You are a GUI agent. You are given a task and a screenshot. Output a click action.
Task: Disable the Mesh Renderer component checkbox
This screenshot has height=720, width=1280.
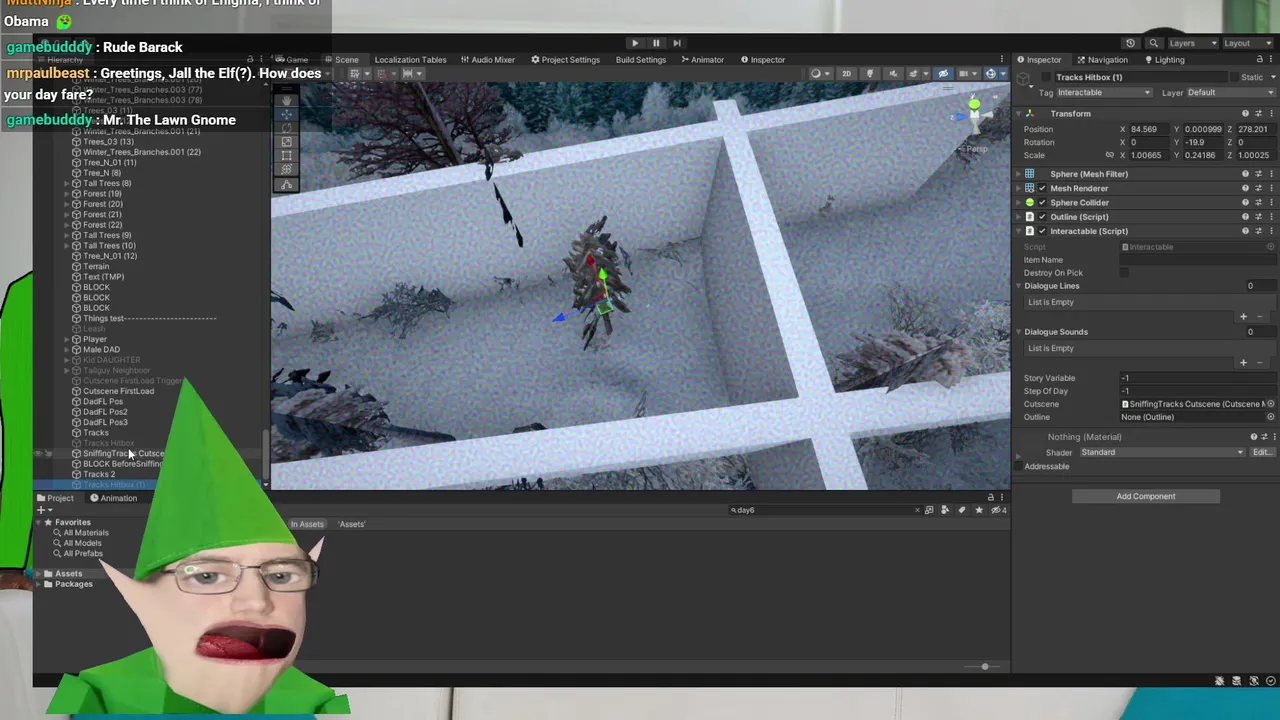pyautogui.click(x=1042, y=188)
